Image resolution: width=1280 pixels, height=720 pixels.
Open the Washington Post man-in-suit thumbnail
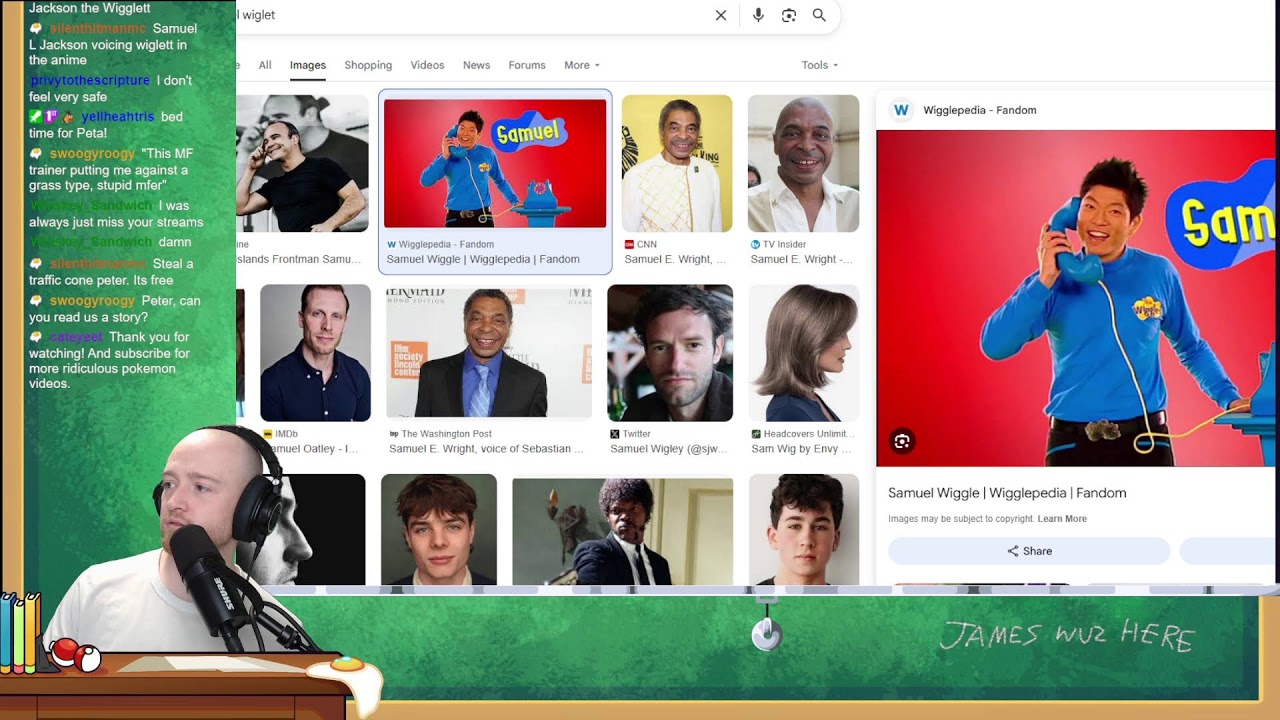pyautogui.click(x=489, y=353)
